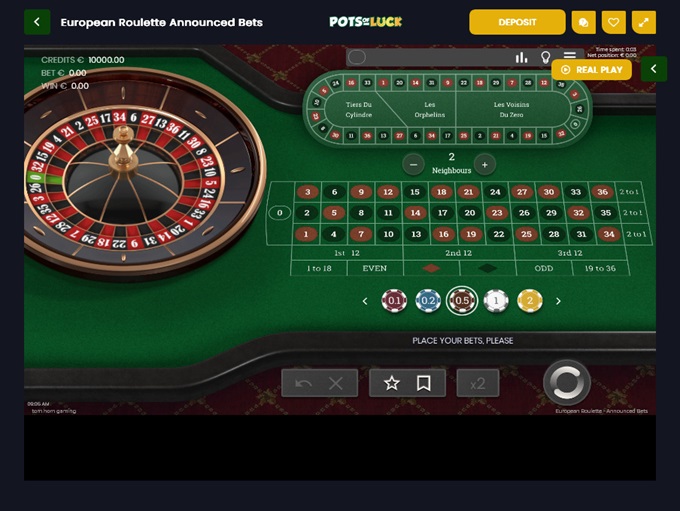The height and width of the screenshot is (511, 680).
Task: Select the 0.1 chip
Action: click(394, 301)
